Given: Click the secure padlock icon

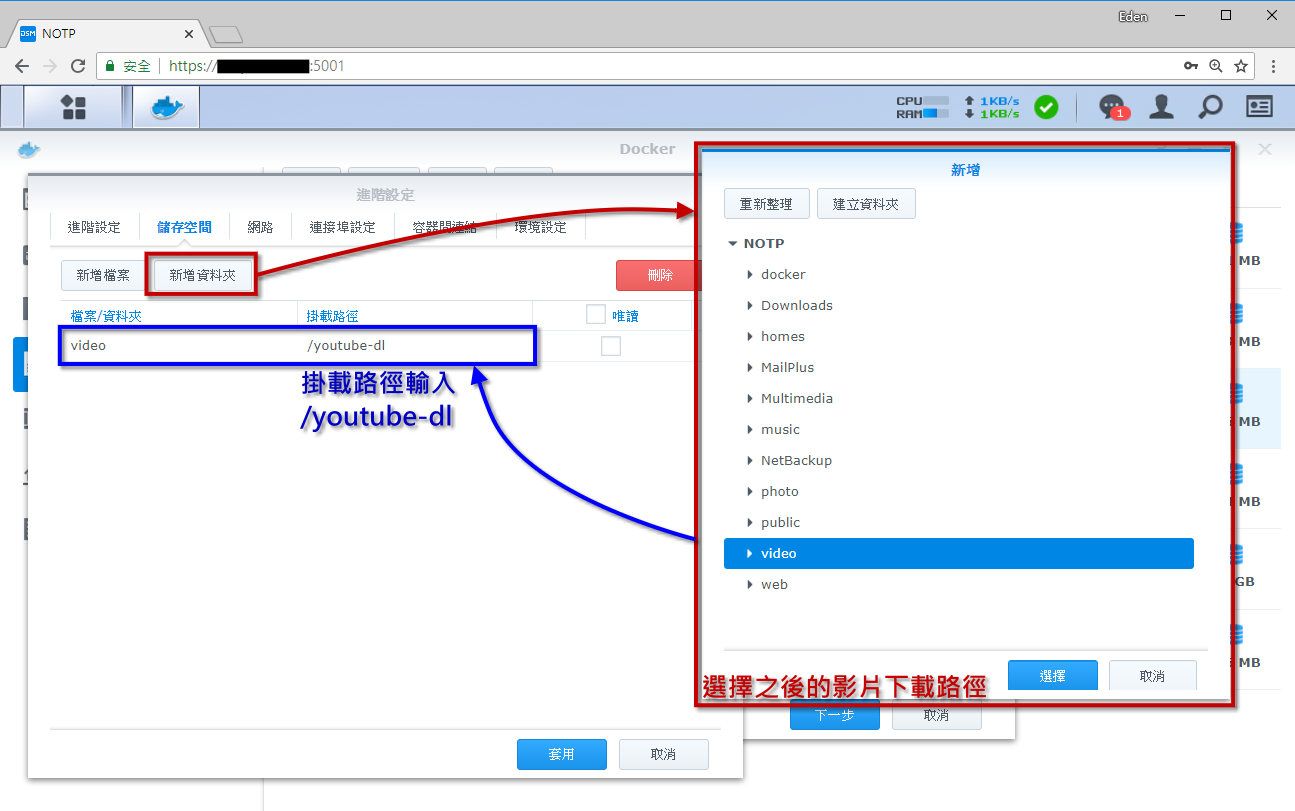Looking at the screenshot, I should pos(110,66).
